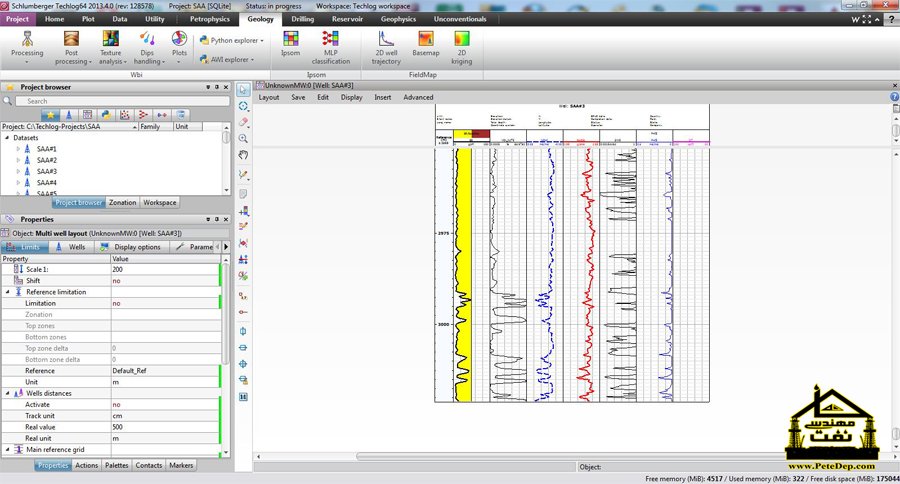Select the SAA#3 dataset row
900x484 pixels.
pyautogui.click(x=47, y=171)
